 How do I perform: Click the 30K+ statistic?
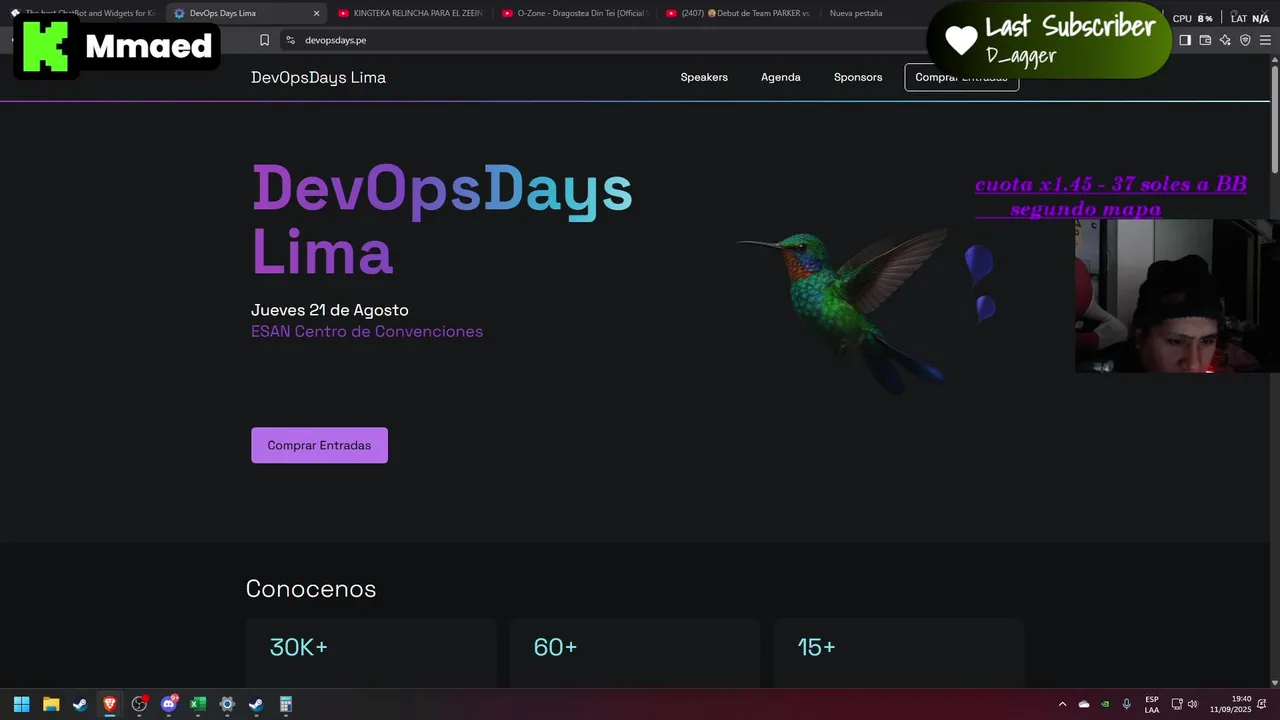point(299,647)
